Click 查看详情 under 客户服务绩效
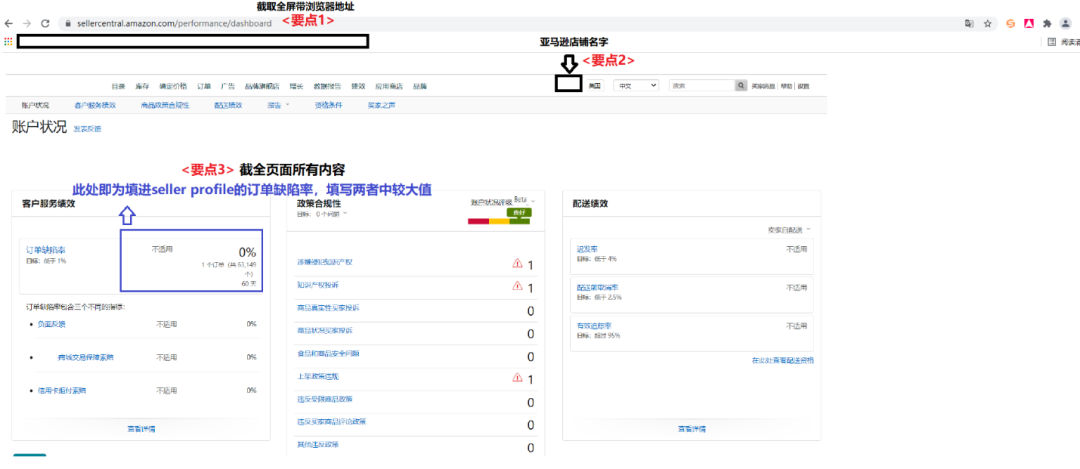The width and height of the screenshot is (1080, 469). (141, 428)
